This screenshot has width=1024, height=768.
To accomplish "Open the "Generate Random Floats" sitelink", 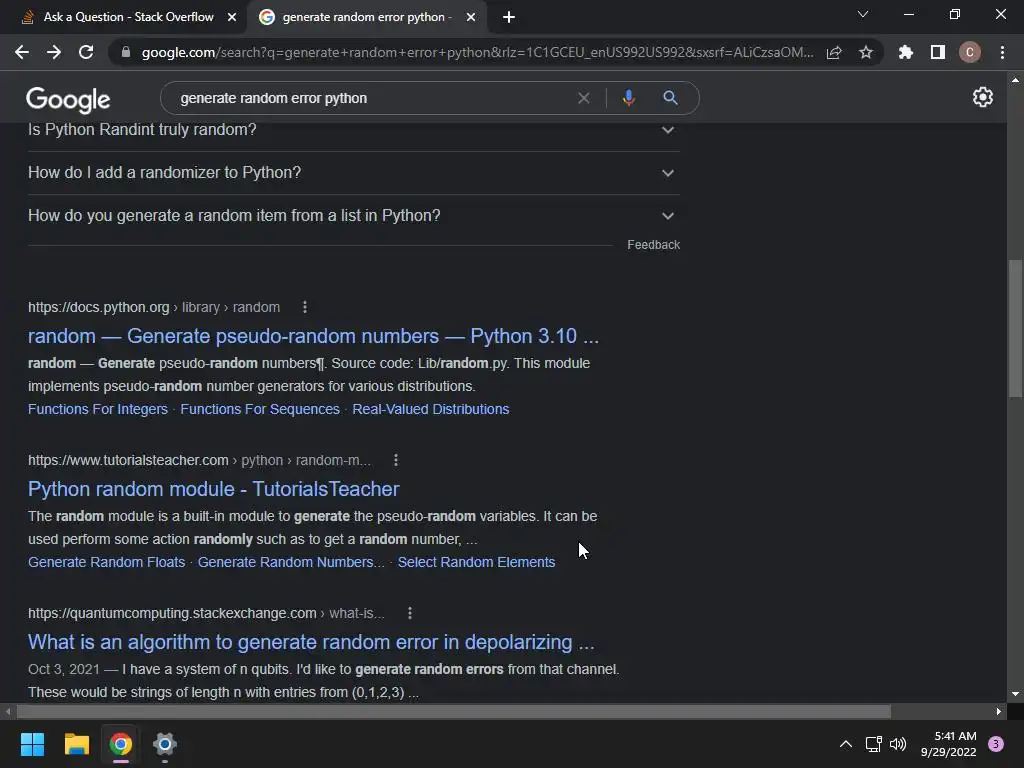I will (106, 562).
